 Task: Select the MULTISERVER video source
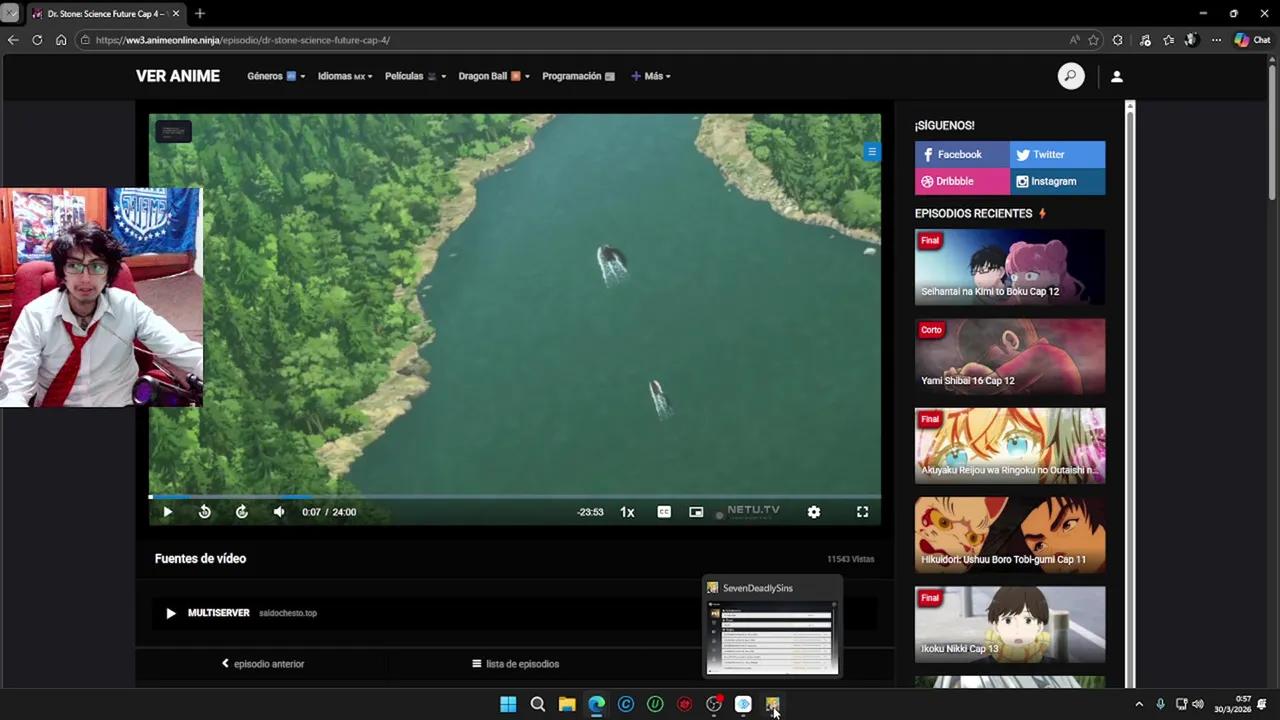coord(515,613)
